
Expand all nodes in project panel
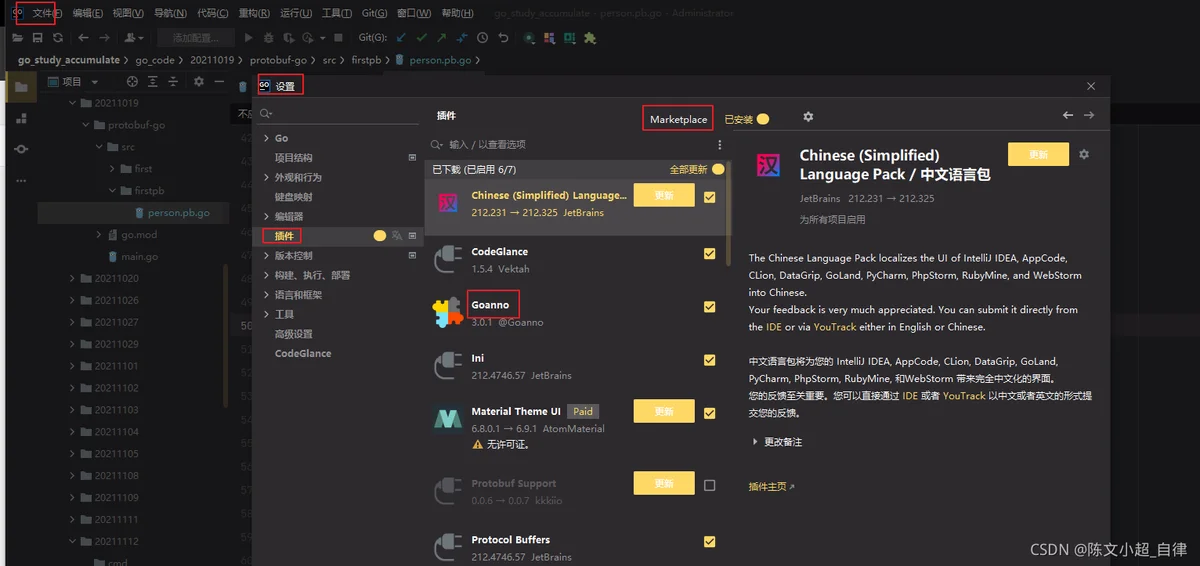(154, 82)
